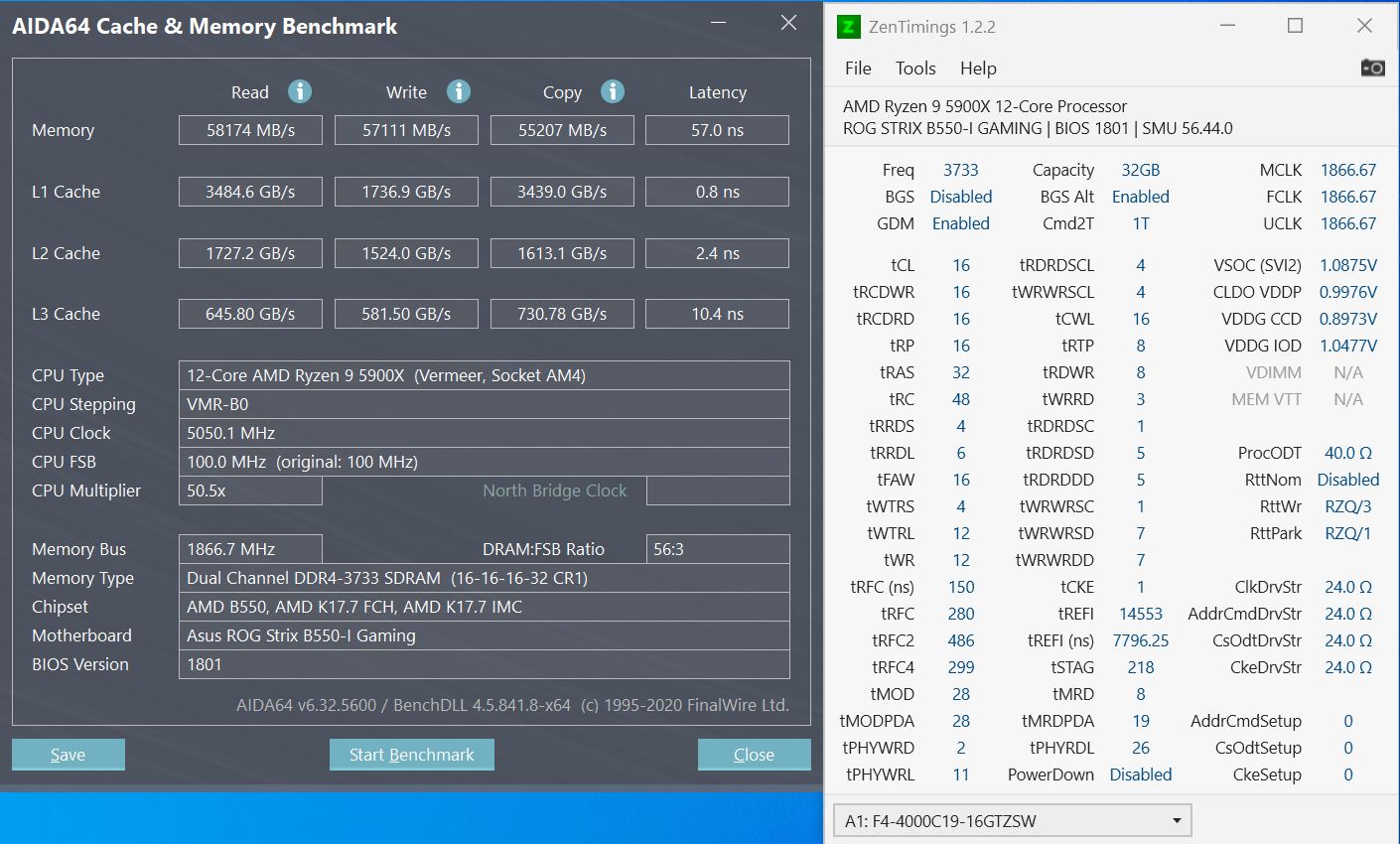Click the Chipset field AMD B550
1400x844 pixels.
485,607
